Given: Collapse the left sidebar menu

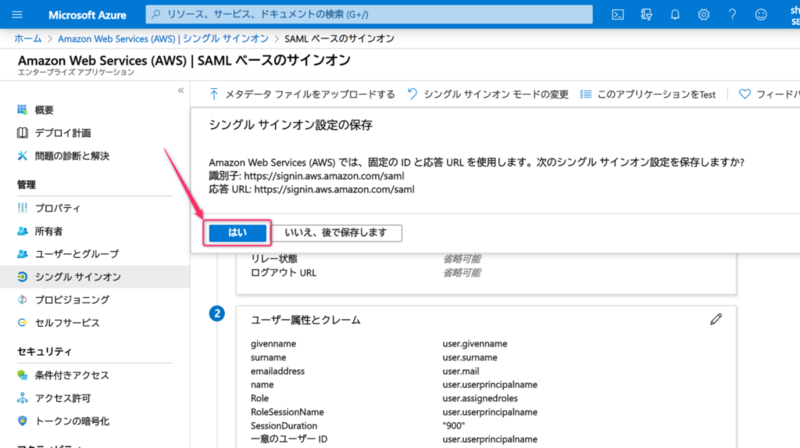Looking at the screenshot, I should point(181,90).
